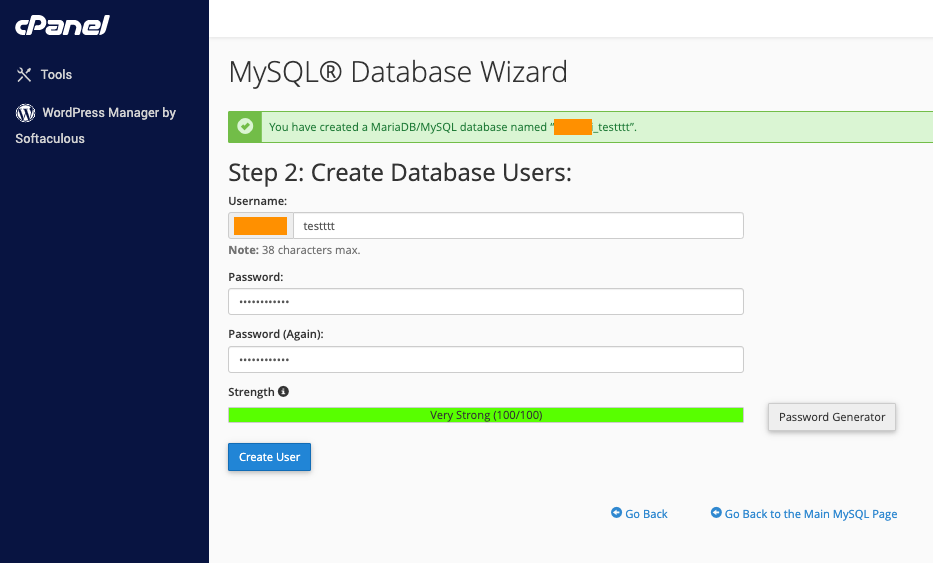The height and width of the screenshot is (563, 933).
Task: Click the 38 characters max note
Action: tap(295, 250)
